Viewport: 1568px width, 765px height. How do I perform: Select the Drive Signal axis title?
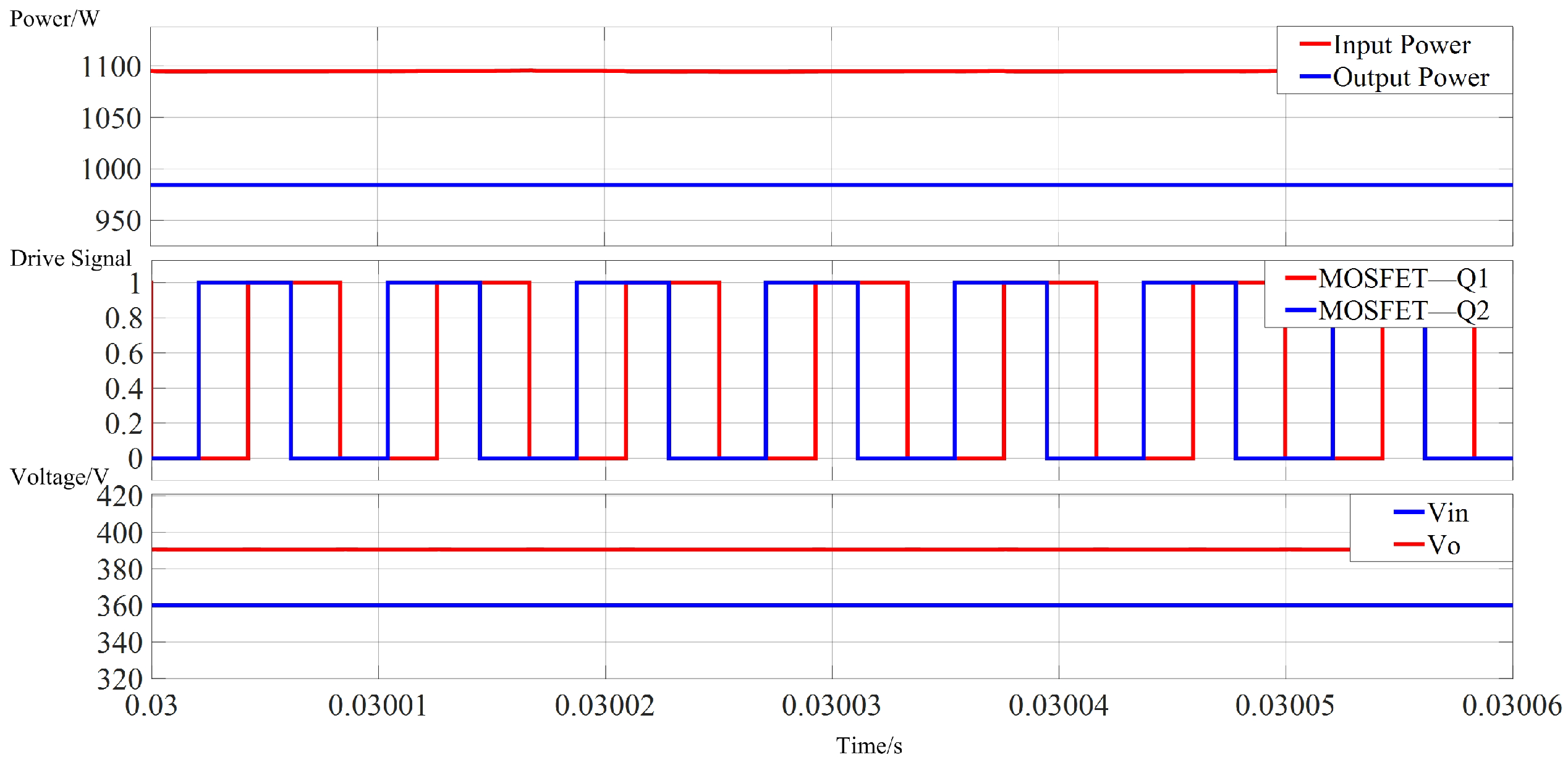click(x=70, y=258)
